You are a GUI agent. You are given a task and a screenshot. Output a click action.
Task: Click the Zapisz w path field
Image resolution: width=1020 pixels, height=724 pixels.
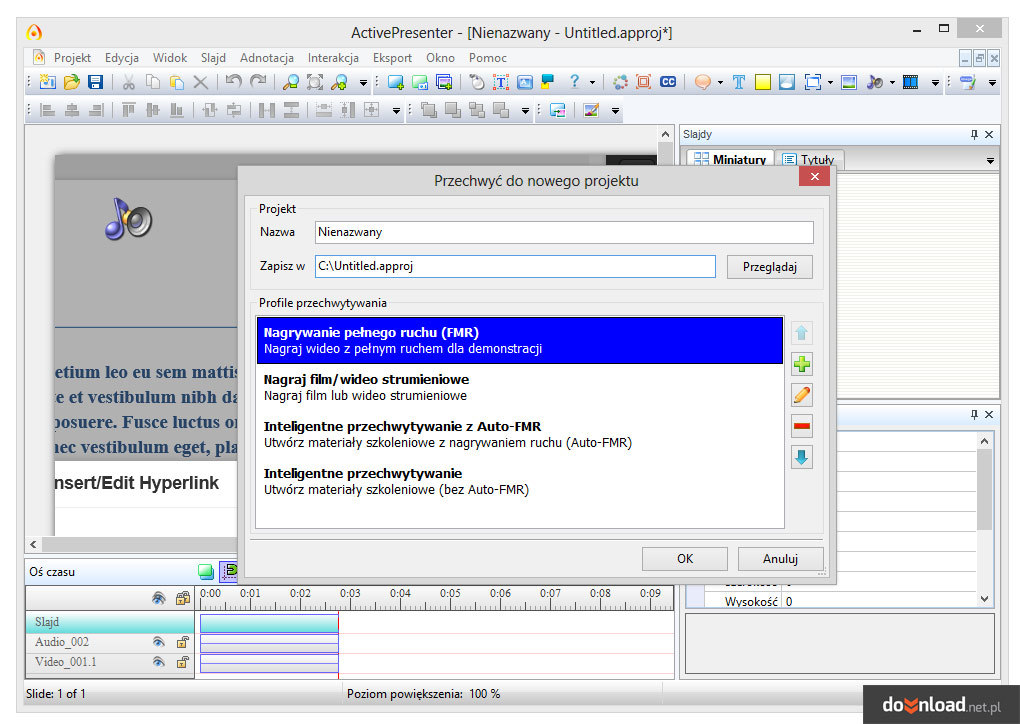[515, 266]
